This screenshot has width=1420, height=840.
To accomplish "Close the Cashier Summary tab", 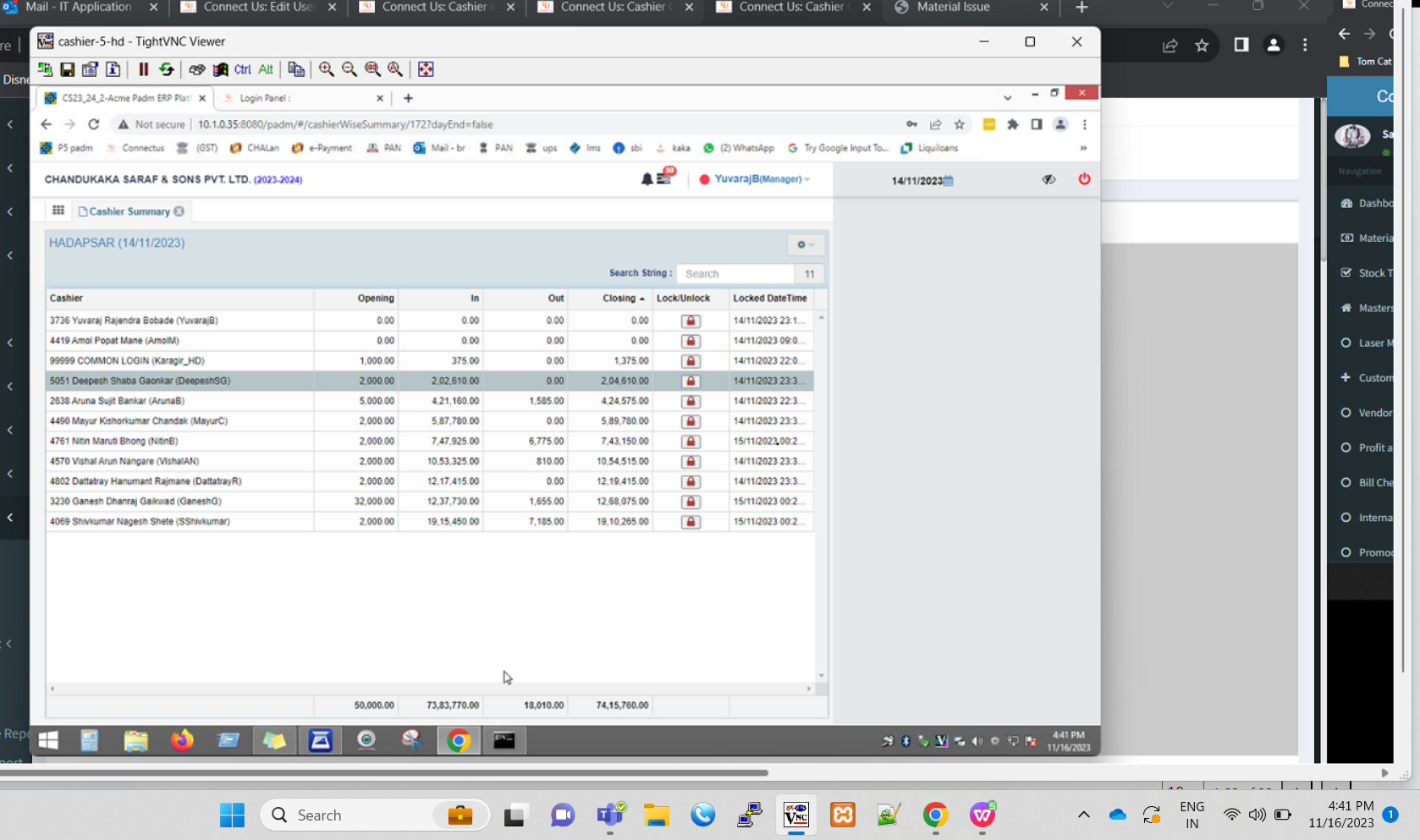I will tap(179, 211).
